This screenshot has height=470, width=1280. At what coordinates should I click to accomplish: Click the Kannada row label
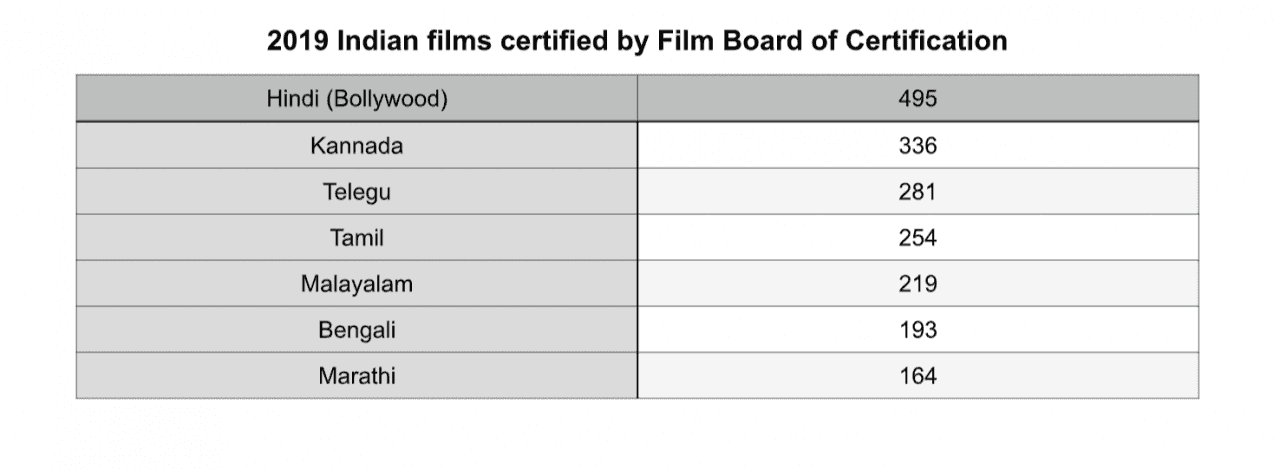pyautogui.click(x=357, y=146)
